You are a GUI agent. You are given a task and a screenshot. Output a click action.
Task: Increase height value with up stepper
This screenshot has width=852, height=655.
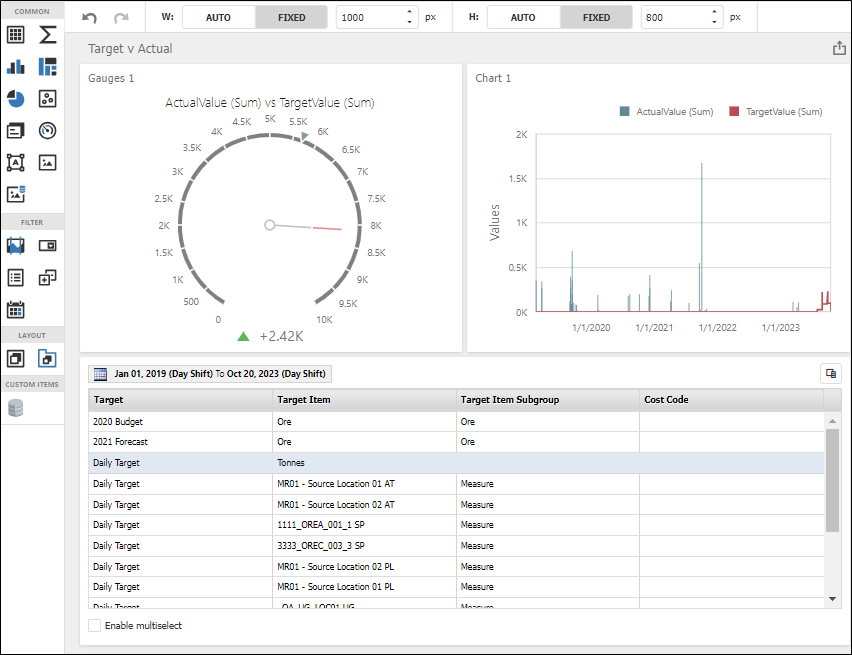[x=714, y=12]
